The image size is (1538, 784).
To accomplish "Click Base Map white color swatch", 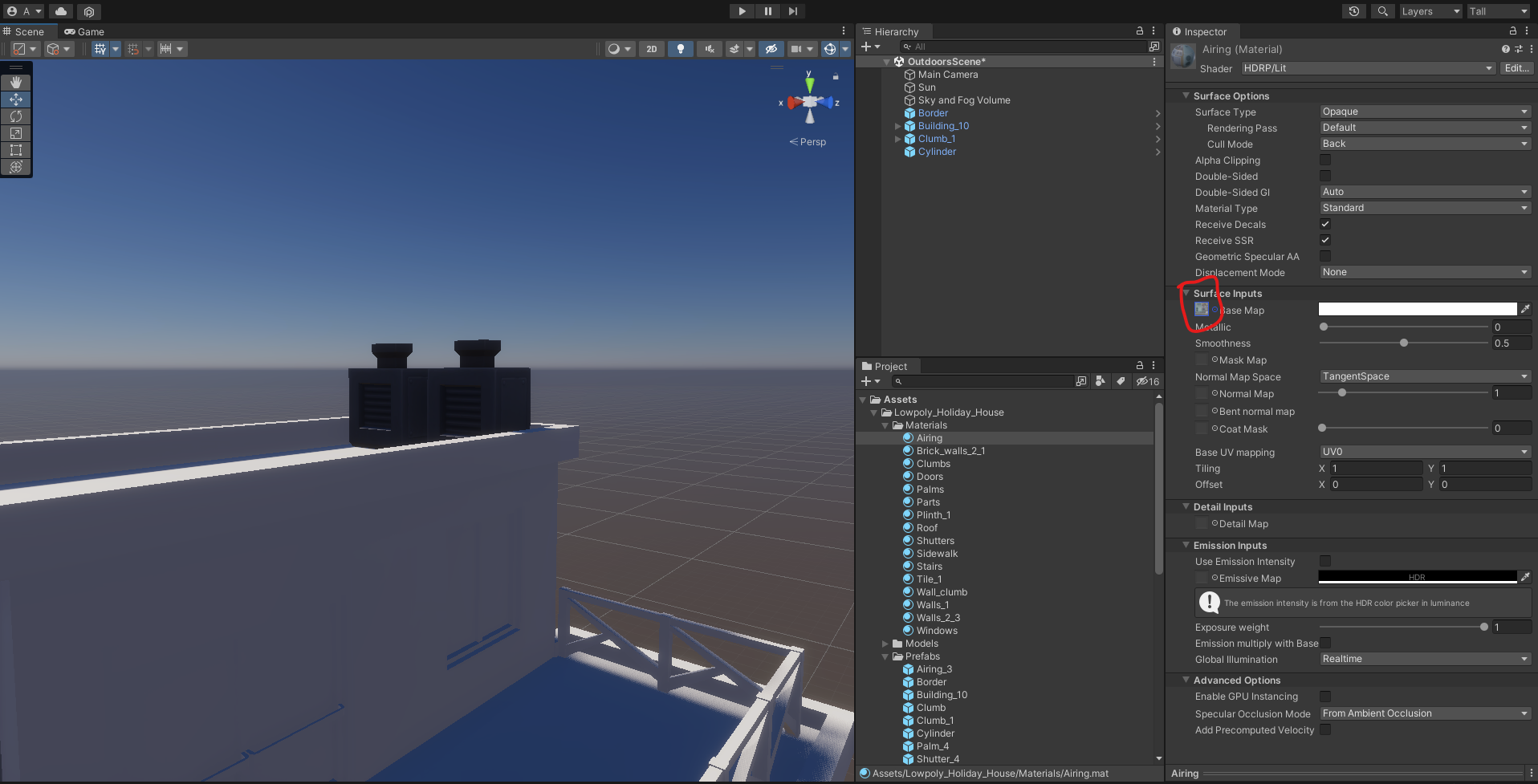I will coord(1418,309).
